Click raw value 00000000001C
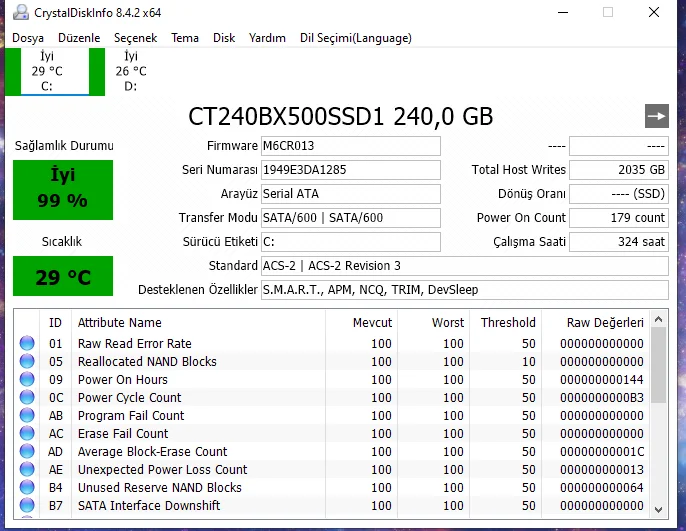686x531 pixels. pyautogui.click(x=602, y=451)
